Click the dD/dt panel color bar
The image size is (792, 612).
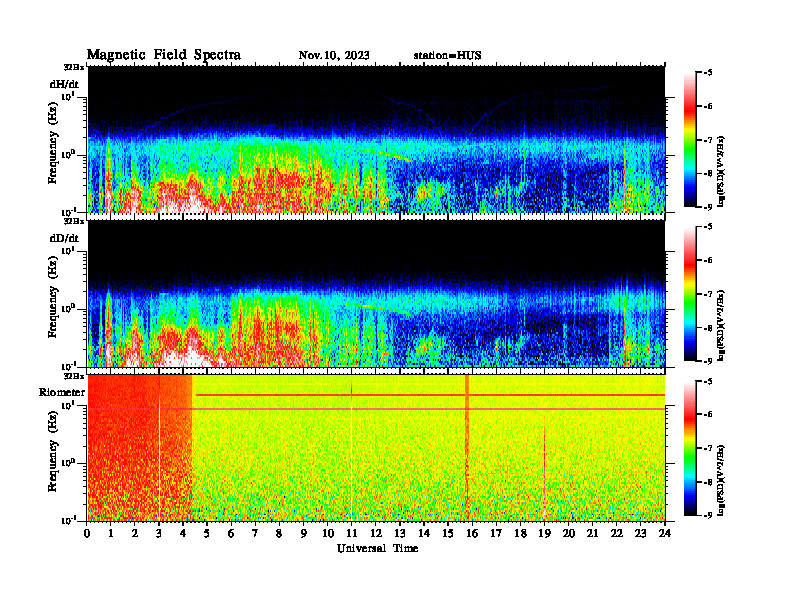coord(690,294)
